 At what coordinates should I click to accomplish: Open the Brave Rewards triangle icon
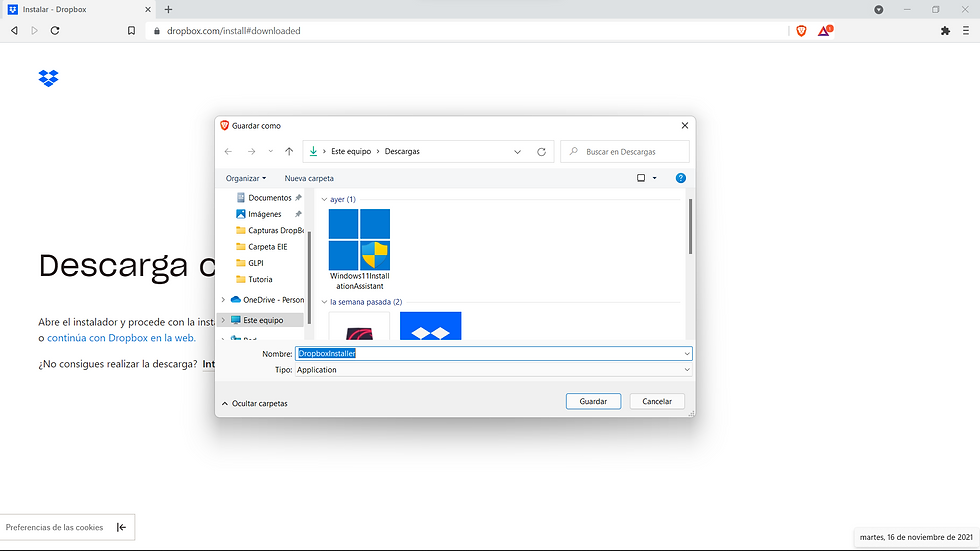pos(825,30)
